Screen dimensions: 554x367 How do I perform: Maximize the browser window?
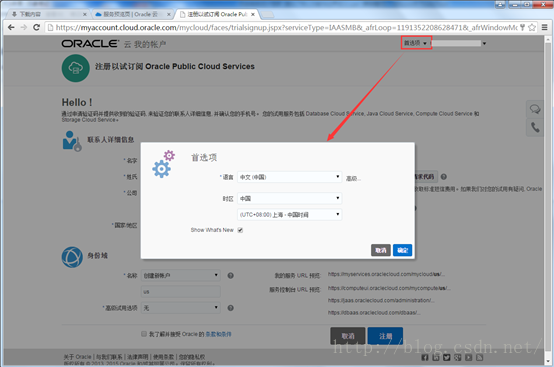(x=527, y=4)
